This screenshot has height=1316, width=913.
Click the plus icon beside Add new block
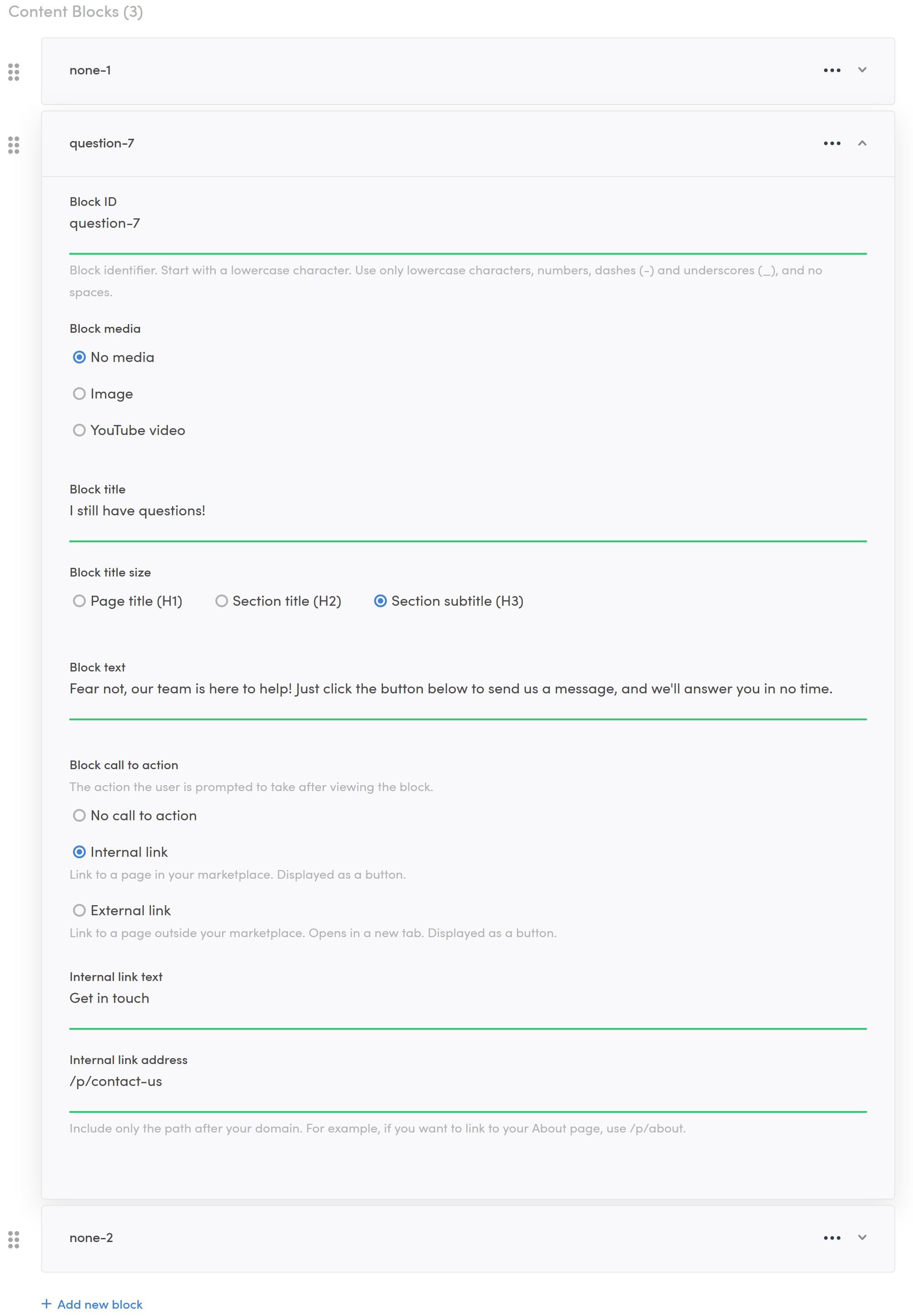pos(47,1304)
